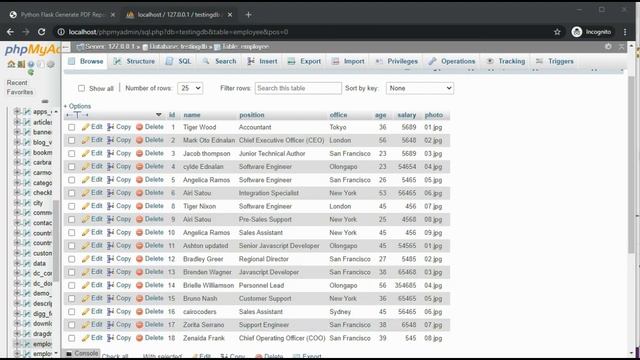Open the phpMyAdmin documentation help icon
Screen dimensions: 640x360
(31, 64)
